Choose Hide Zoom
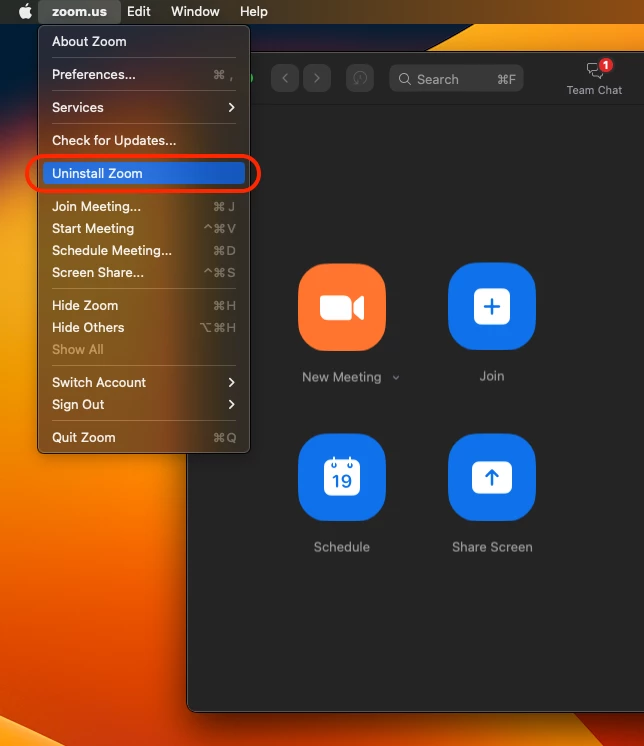 [144, 305]
